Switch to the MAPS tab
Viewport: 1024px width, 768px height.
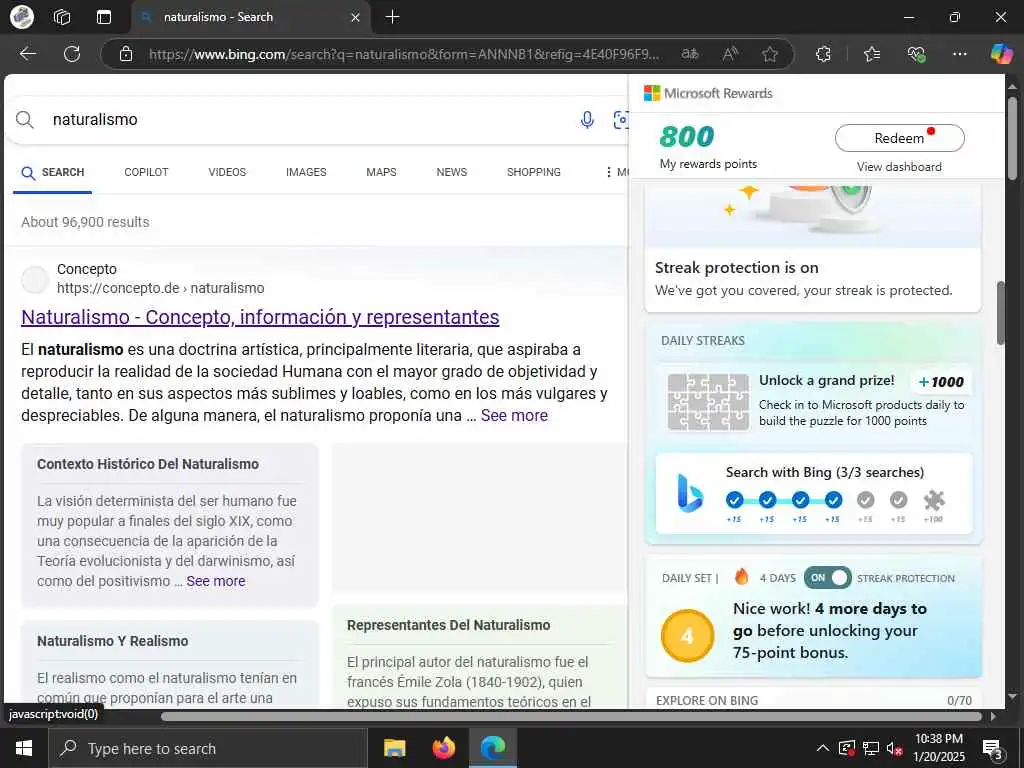[x=381, y=172]
